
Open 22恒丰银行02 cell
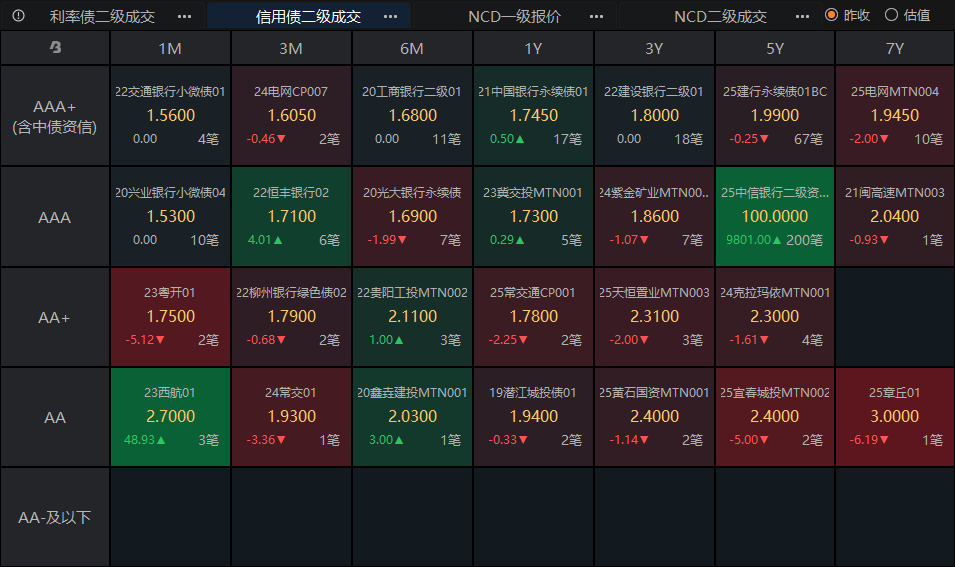coord(291,217)
